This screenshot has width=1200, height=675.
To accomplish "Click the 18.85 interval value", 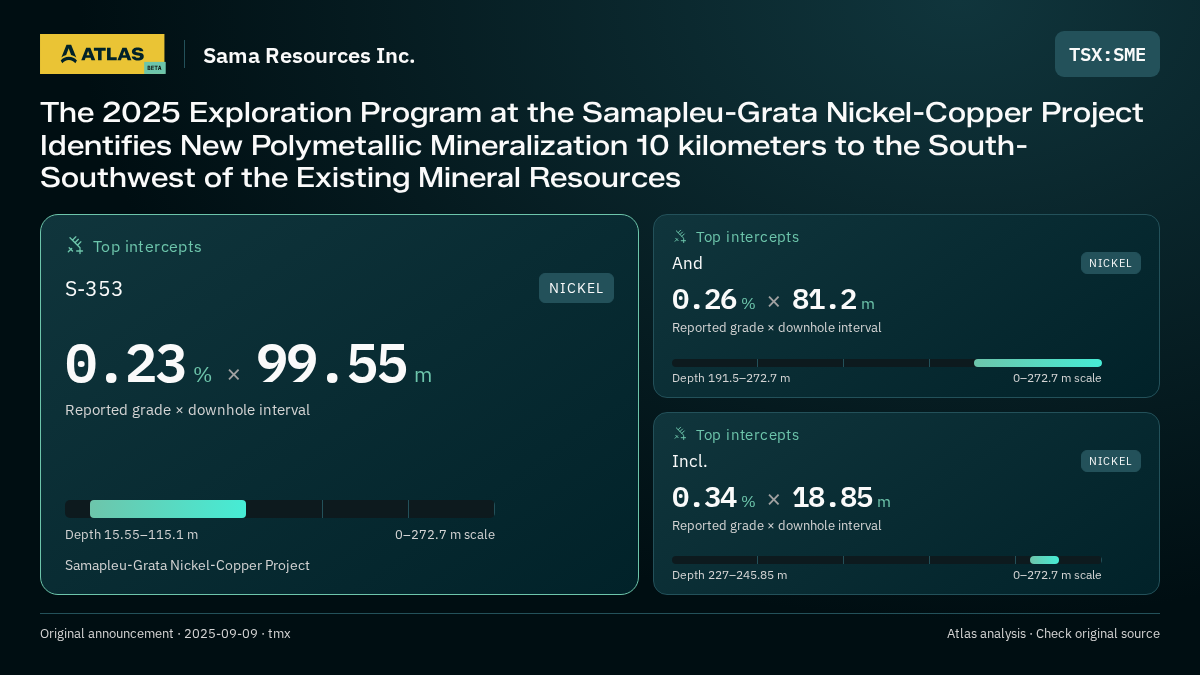I will pos(832,497).
